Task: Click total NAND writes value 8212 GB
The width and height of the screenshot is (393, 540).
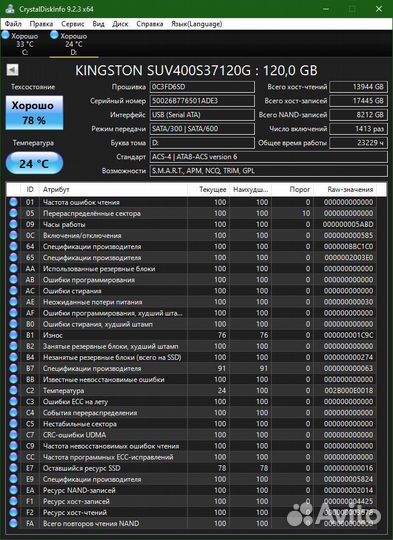Action: coord(359,115)
